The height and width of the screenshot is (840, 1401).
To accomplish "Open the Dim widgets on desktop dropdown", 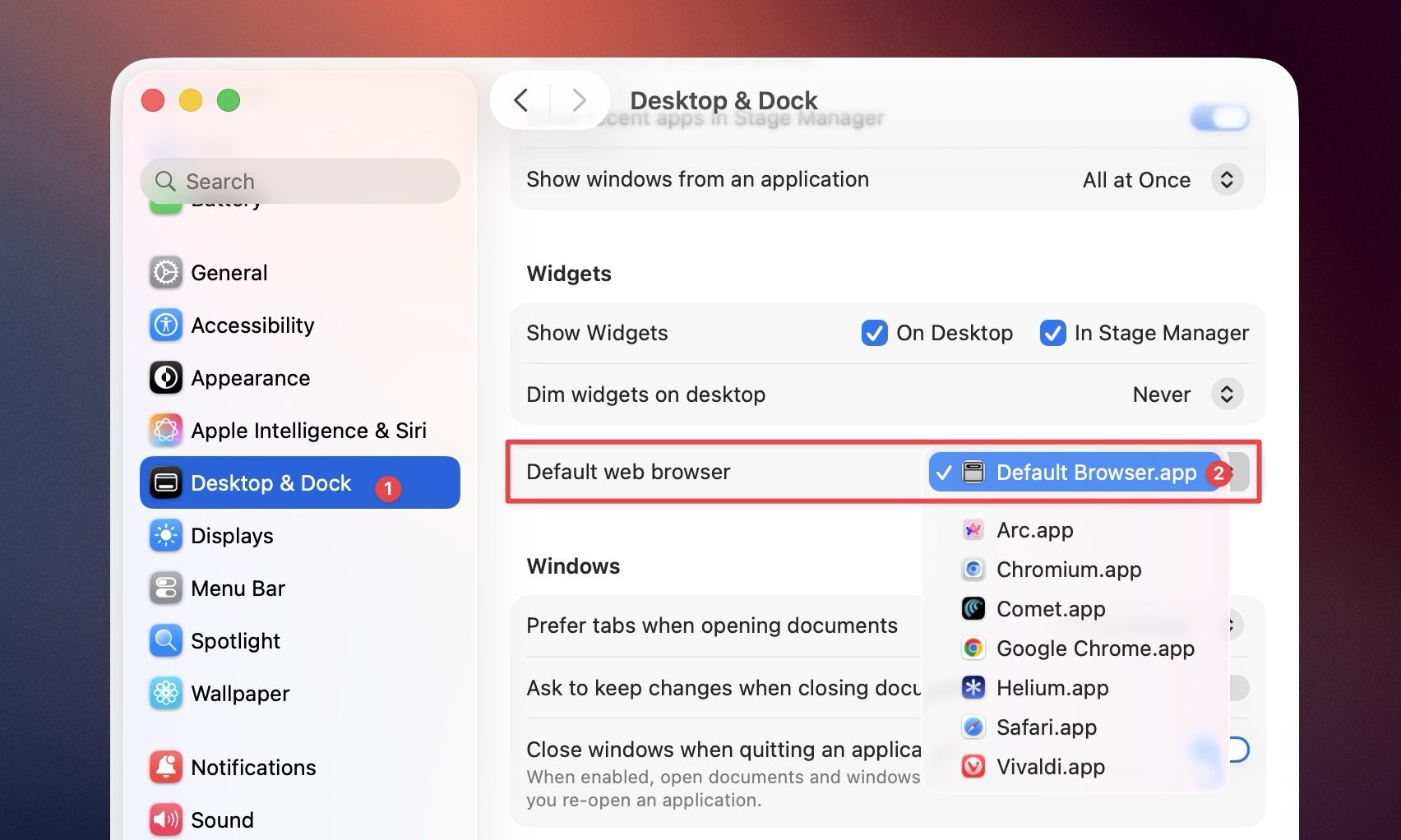I will (1227, 395).
